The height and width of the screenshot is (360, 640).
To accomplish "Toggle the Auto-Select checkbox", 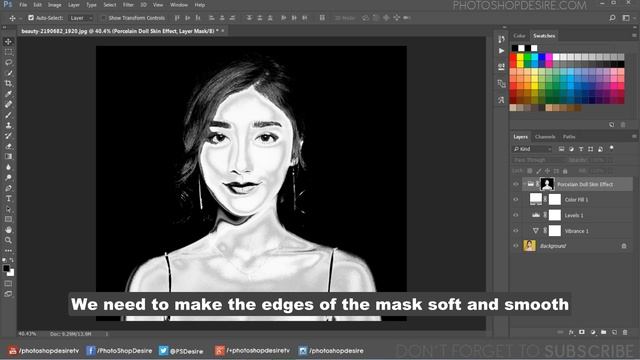I will pyautogui.click(x=31, y=18).
